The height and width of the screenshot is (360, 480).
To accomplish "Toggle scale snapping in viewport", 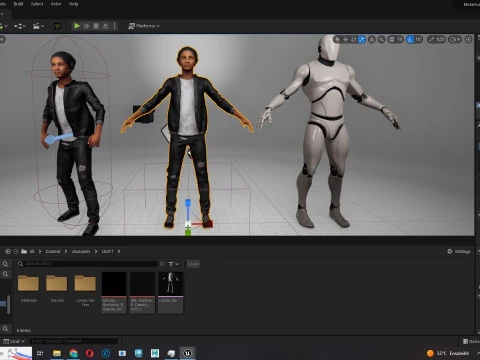I will (431, 40).
